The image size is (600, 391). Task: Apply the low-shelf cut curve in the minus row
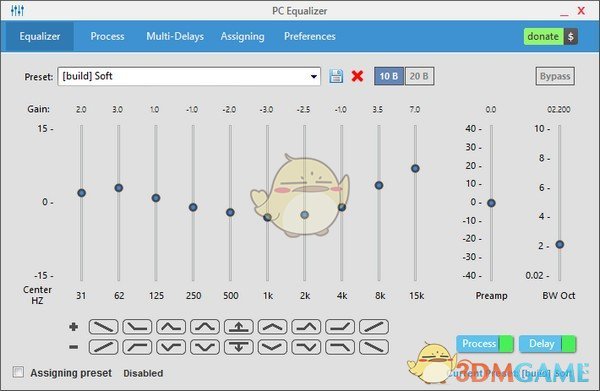pyautogui.click(x=137, y=347)
